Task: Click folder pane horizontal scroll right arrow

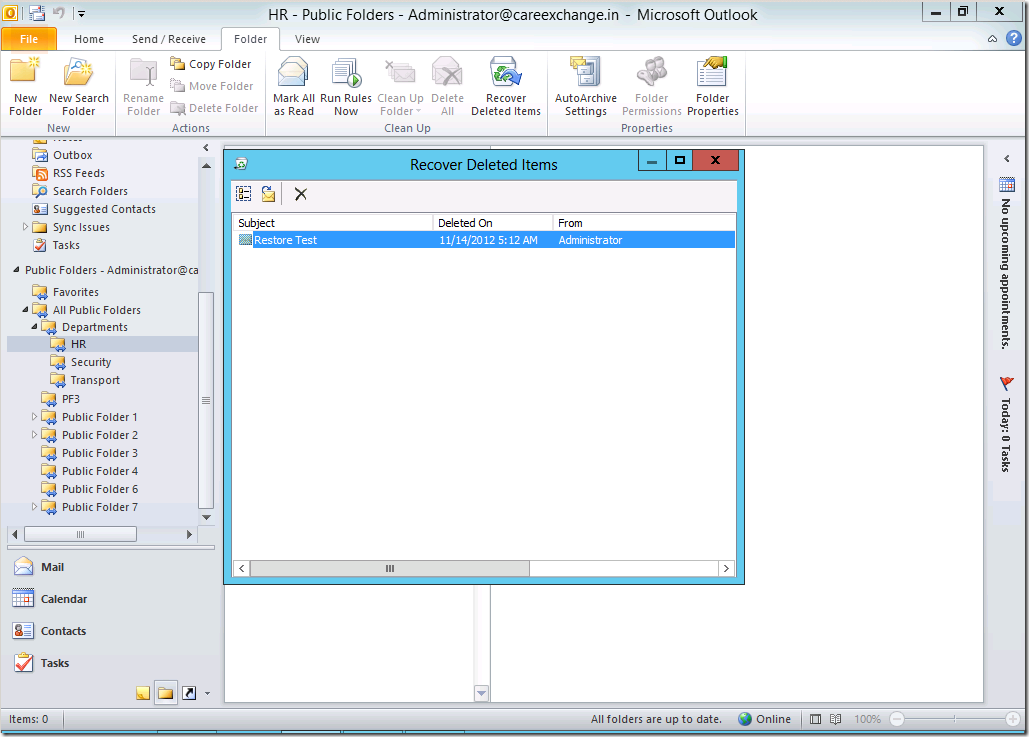Action: 190,534
